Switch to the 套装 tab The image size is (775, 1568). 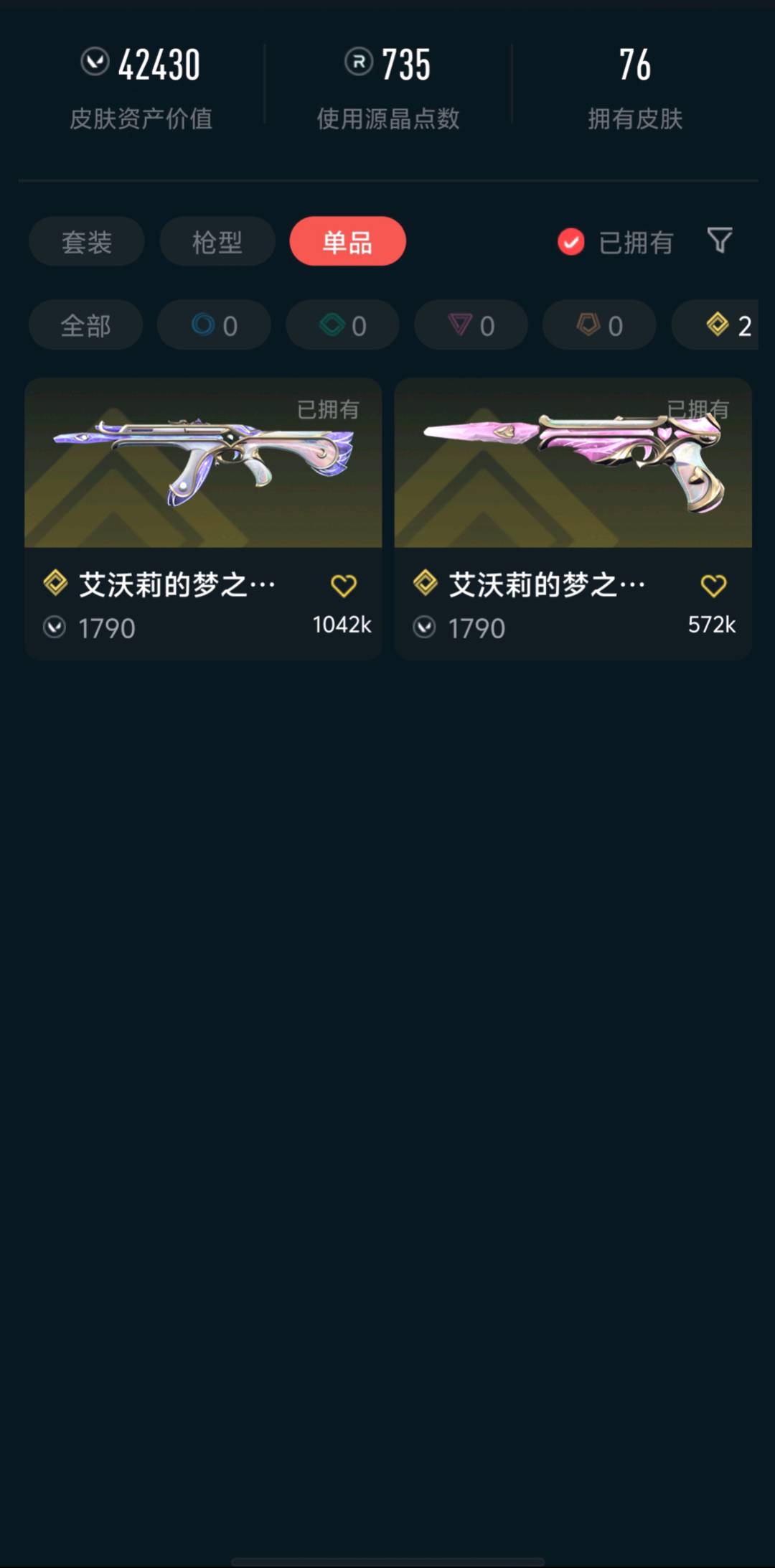pos(87,242)
